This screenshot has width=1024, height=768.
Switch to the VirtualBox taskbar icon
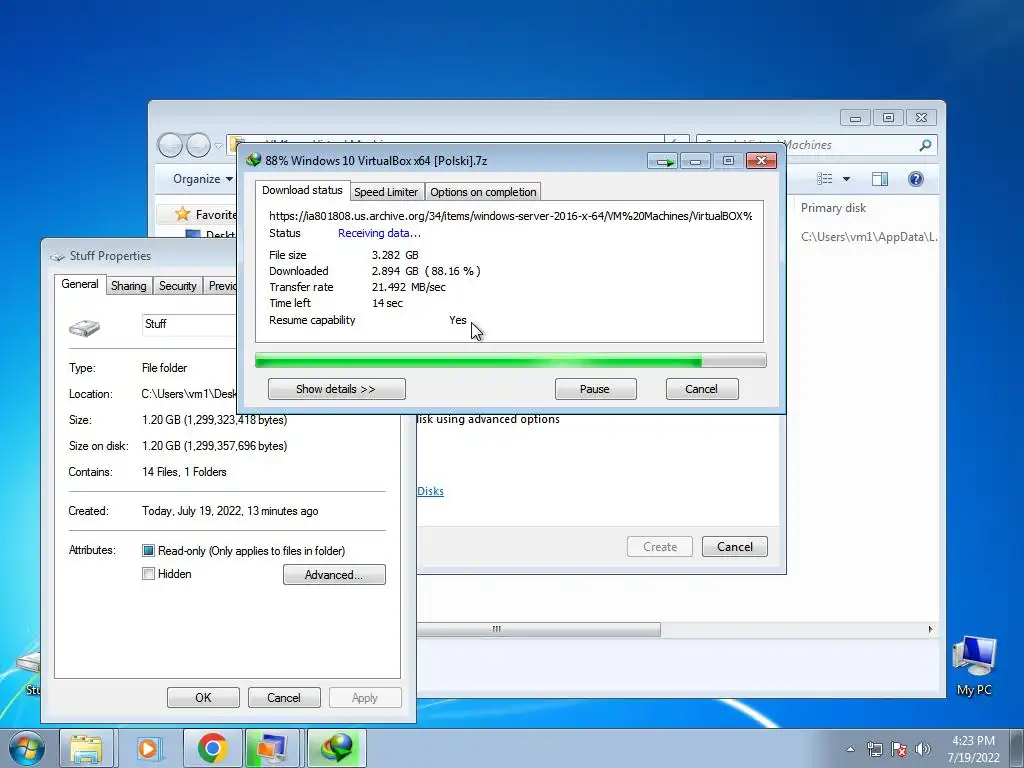coord(272,748)
